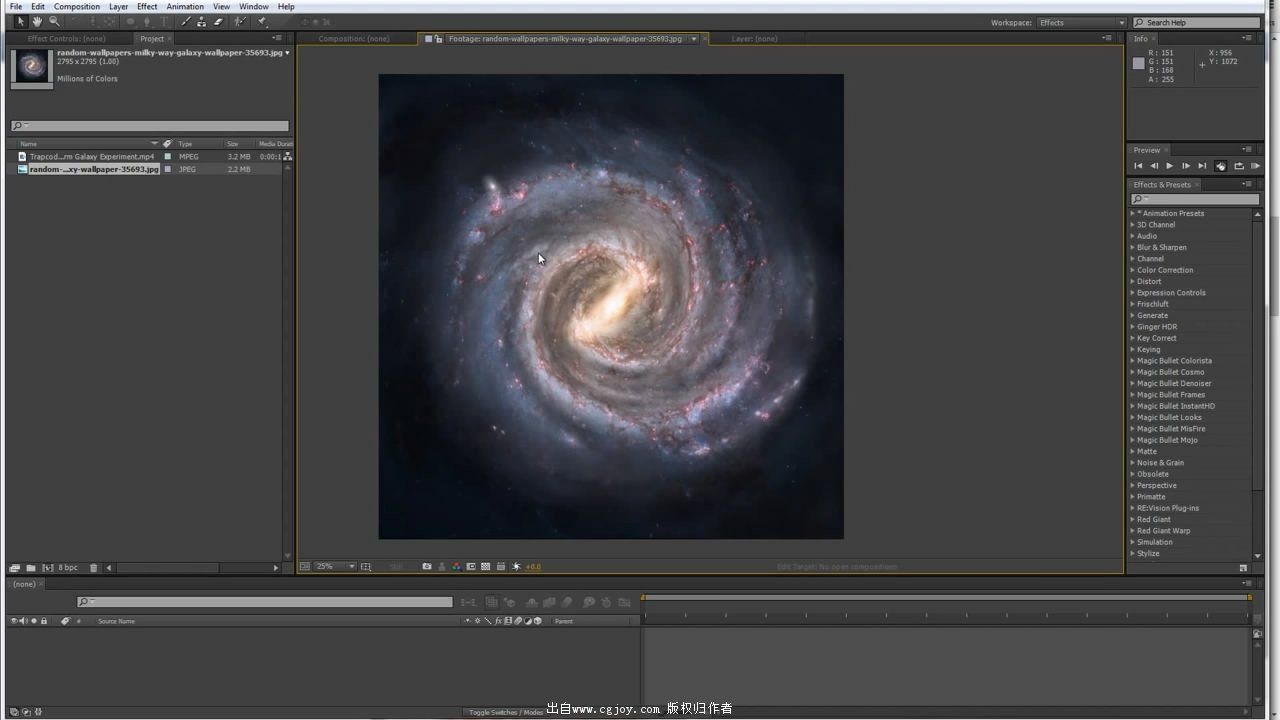Viewport: 1280px width, 720px height.
Task: Toggle audio mute in Preview panel
Action: tap(1221, 166)
